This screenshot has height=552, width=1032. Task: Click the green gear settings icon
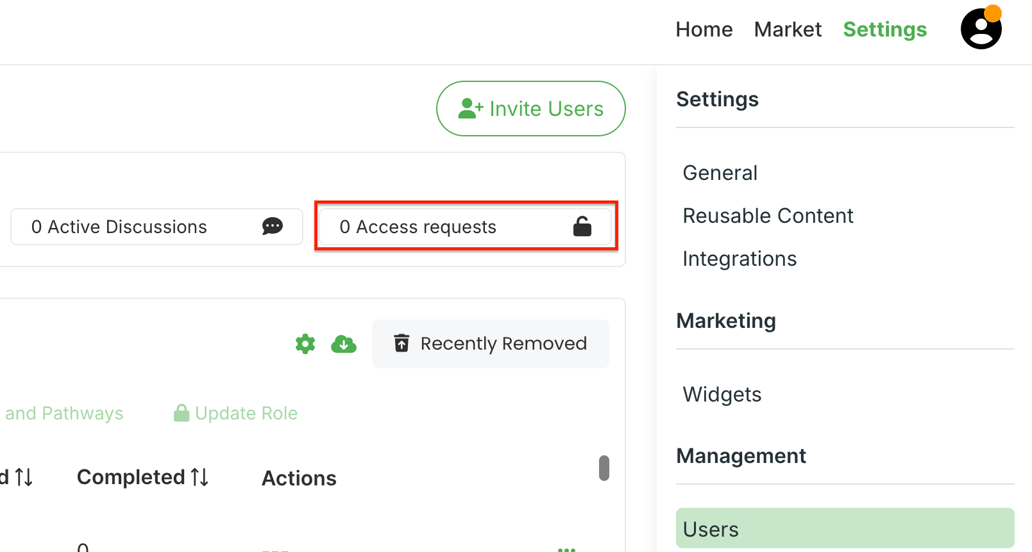[305, 343]
